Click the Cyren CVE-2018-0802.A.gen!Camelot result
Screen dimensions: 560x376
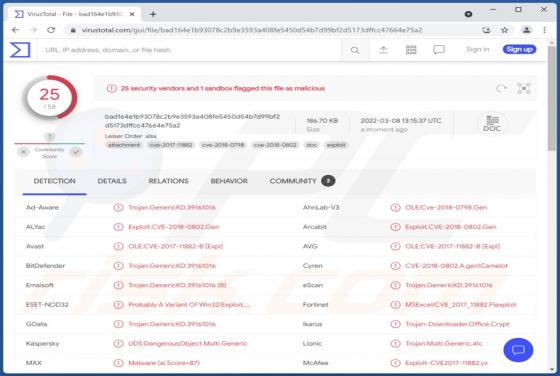coord(456,266)
